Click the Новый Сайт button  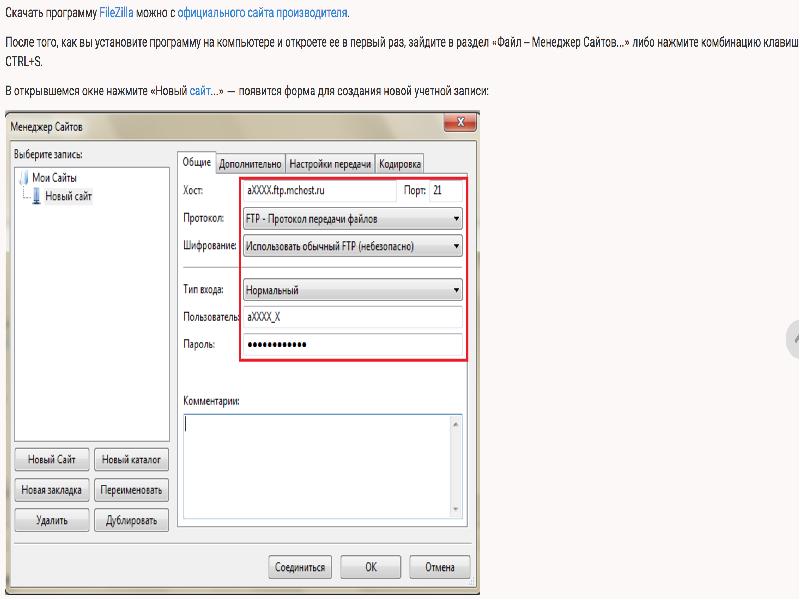(52, 459)
